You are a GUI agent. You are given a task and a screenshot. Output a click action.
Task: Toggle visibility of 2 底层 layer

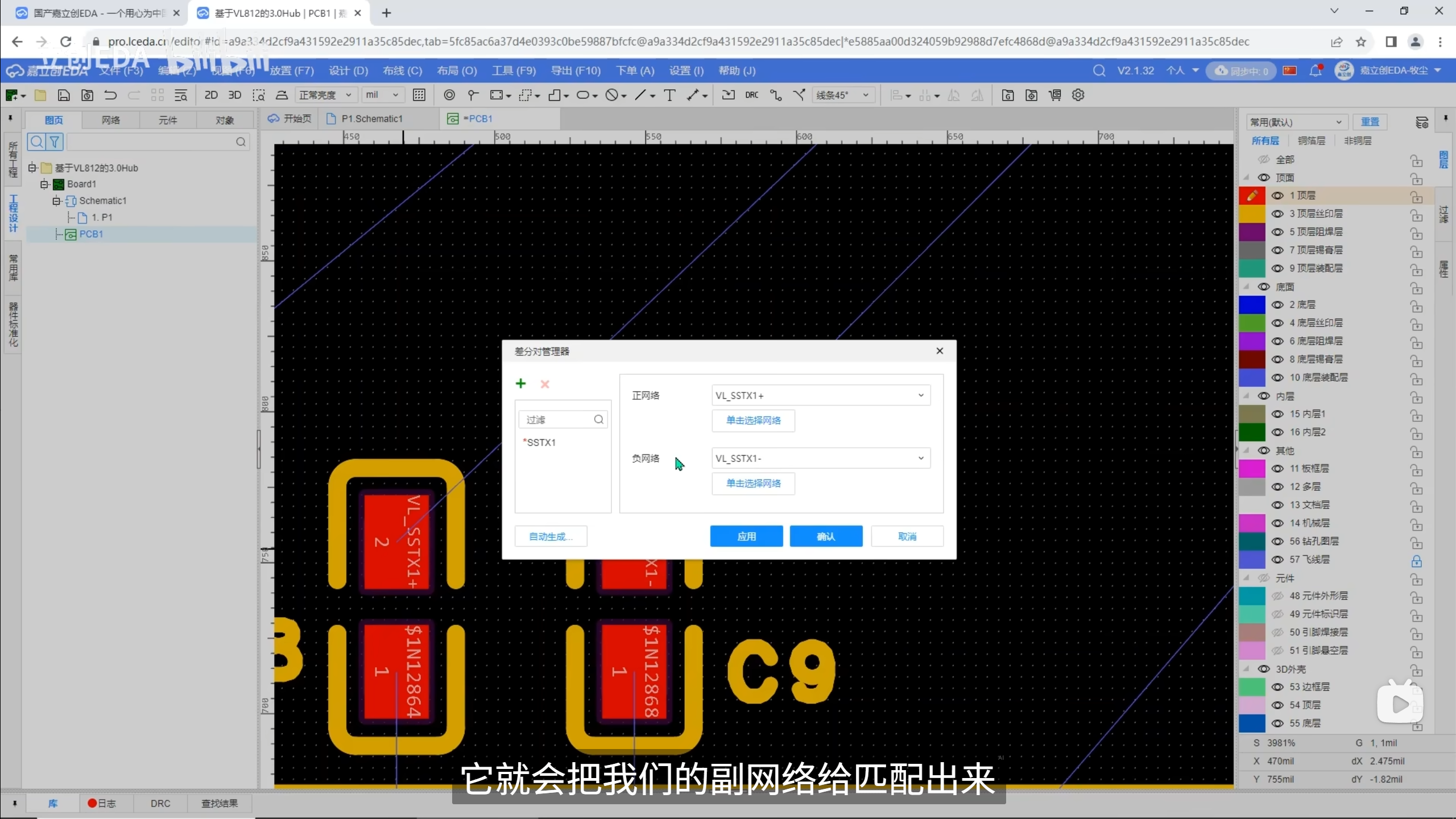[x=1277, y=305]
